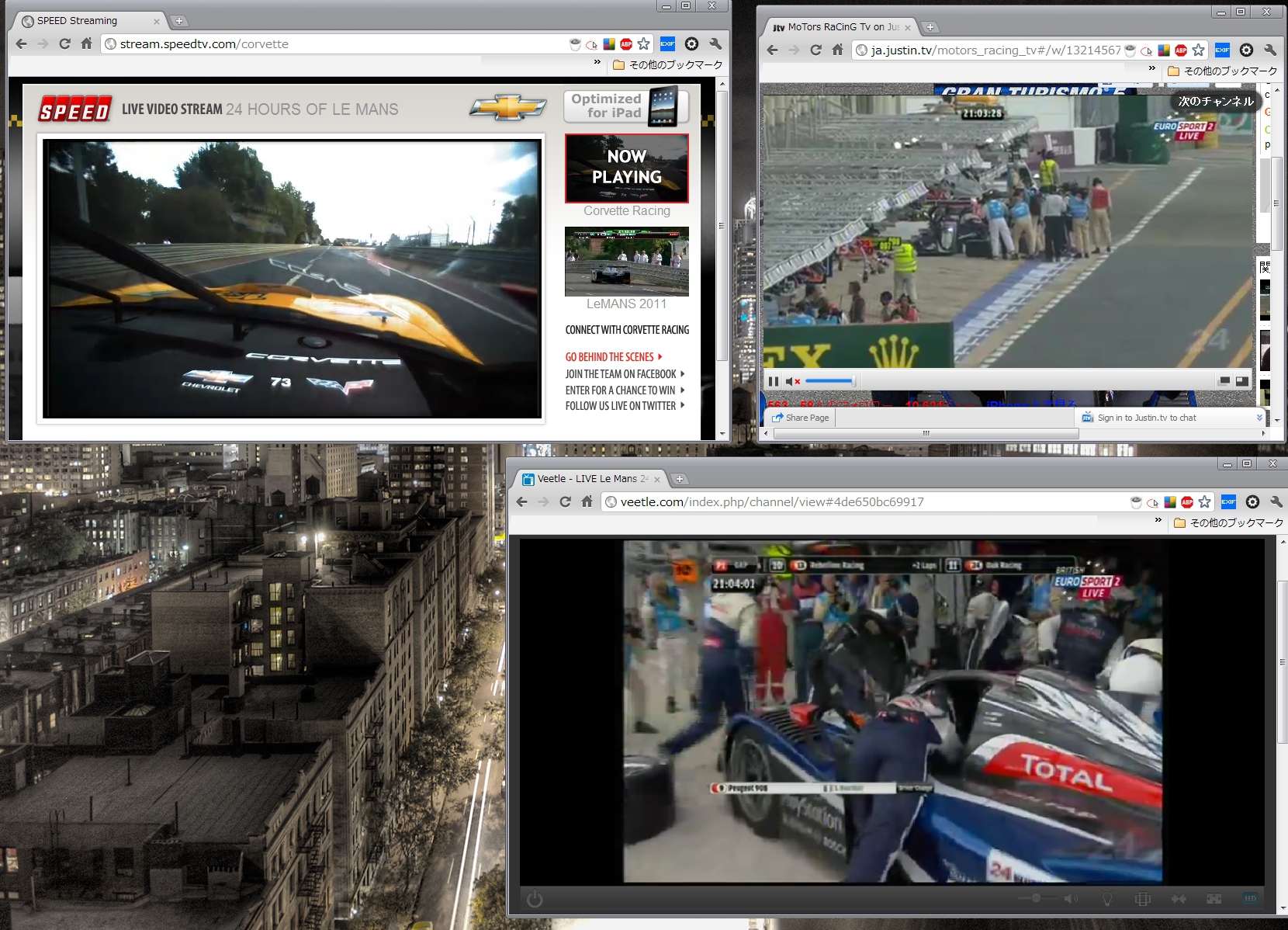Open EXIF extension in Justin.tv window
Image resolution: width=1288 pixels, height=930 pixels.
click(1222, 50)
